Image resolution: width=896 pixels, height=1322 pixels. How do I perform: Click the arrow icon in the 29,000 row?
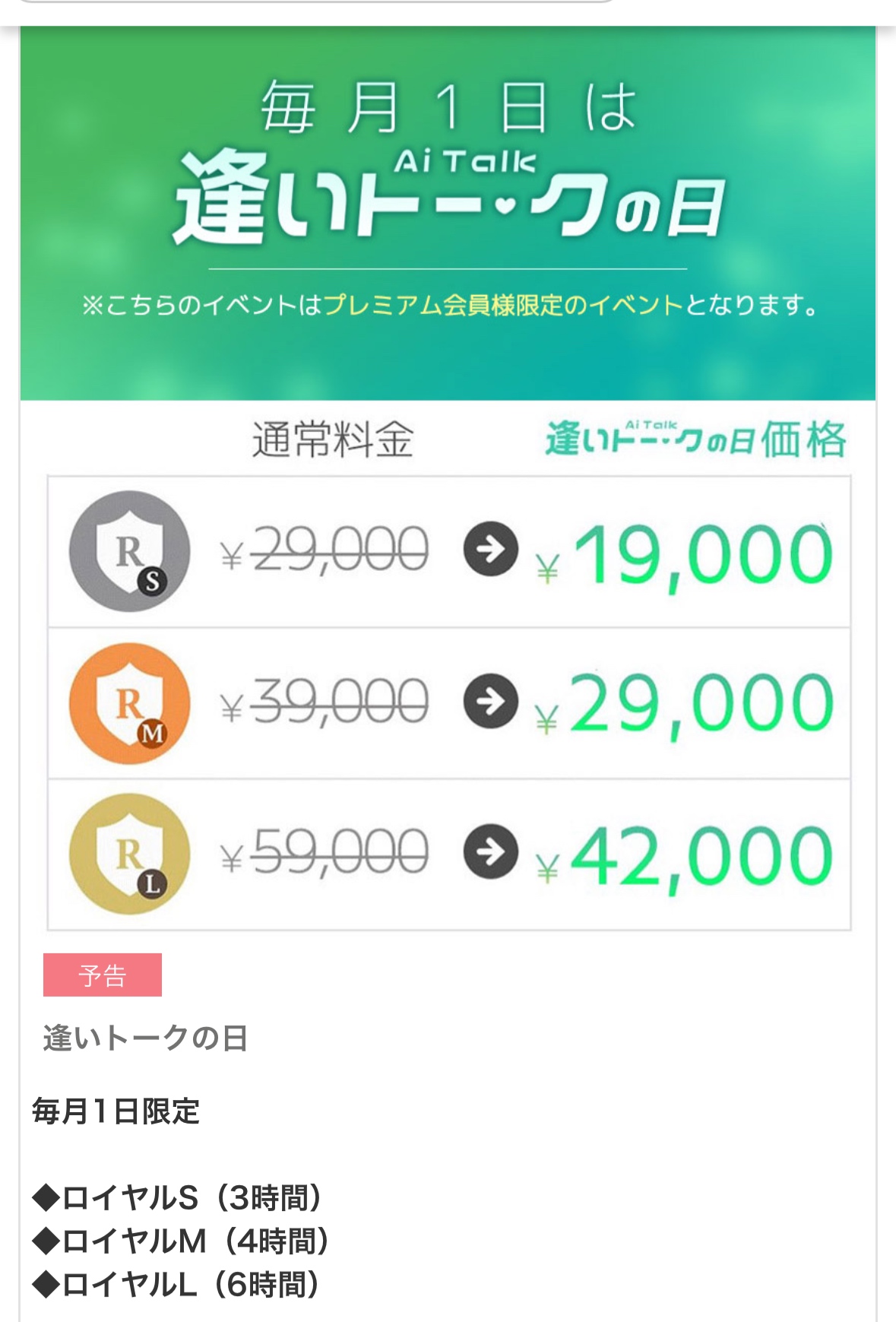point(491,700)
